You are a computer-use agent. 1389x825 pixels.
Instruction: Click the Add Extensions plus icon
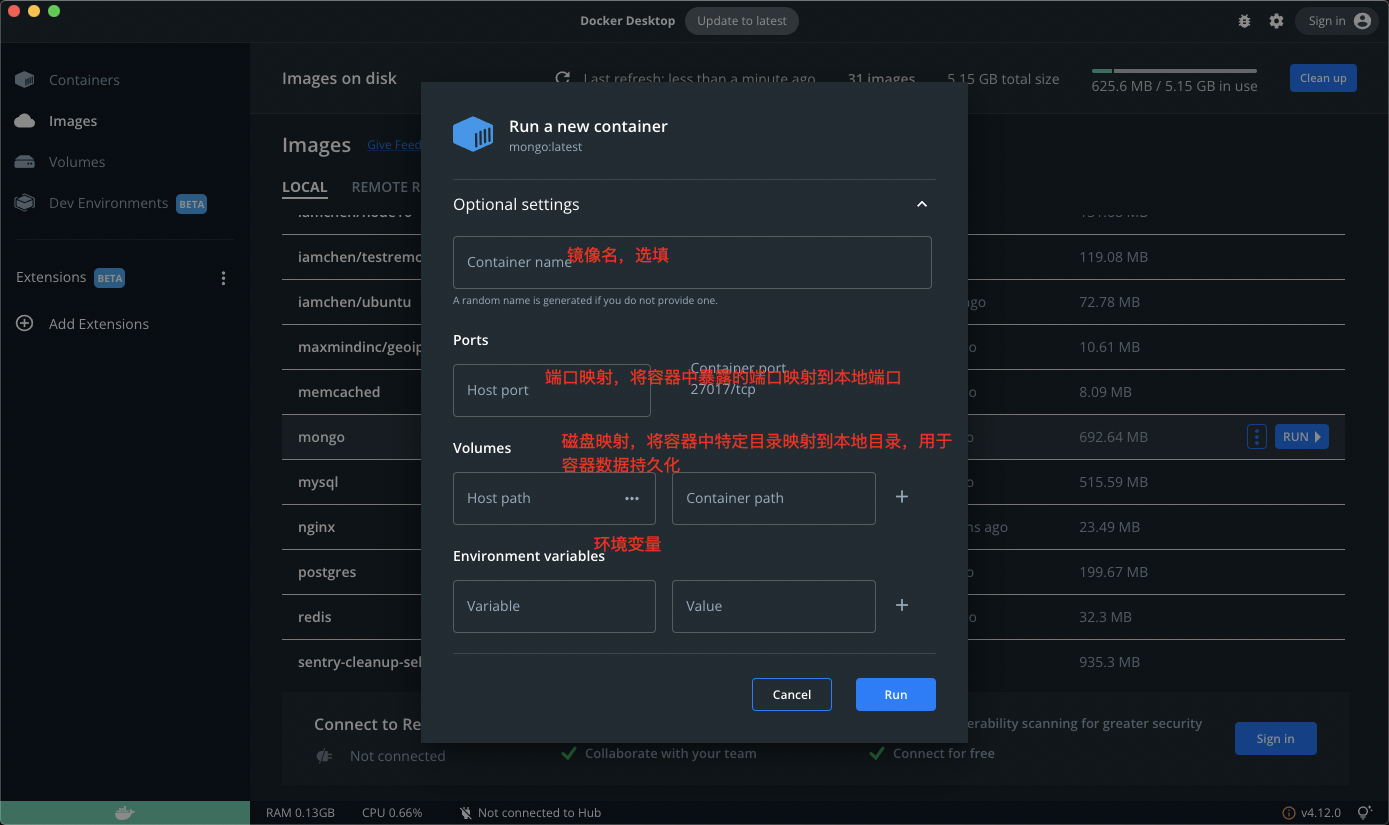pos(25,324)
